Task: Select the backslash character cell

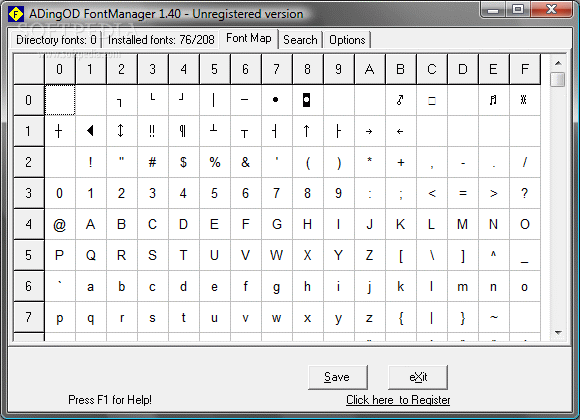Action: (432, 255)
